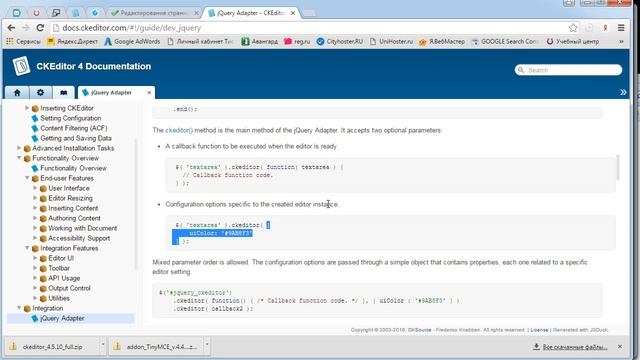
Task: Select Toolbar folder in tree
Action: point(59,268)
